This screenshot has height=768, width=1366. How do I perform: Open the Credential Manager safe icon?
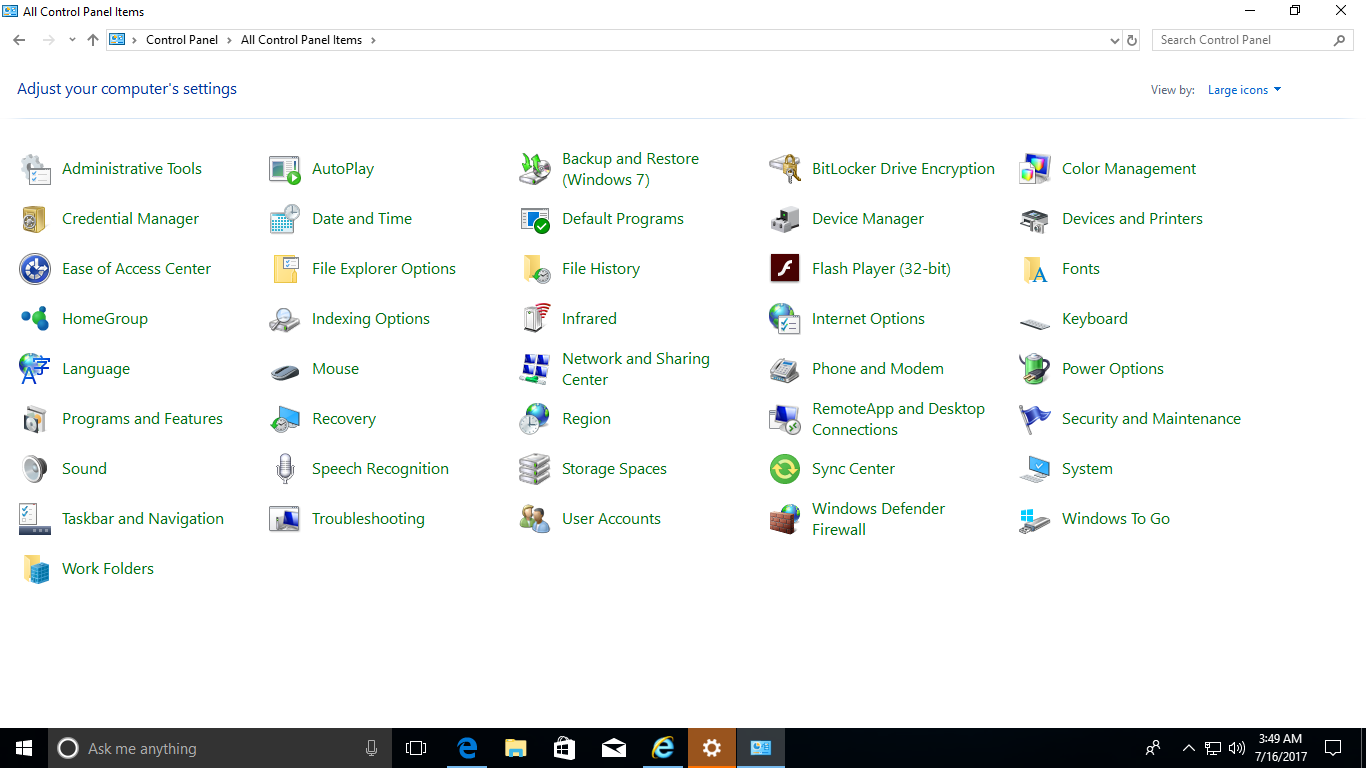[x=35, y=219]
